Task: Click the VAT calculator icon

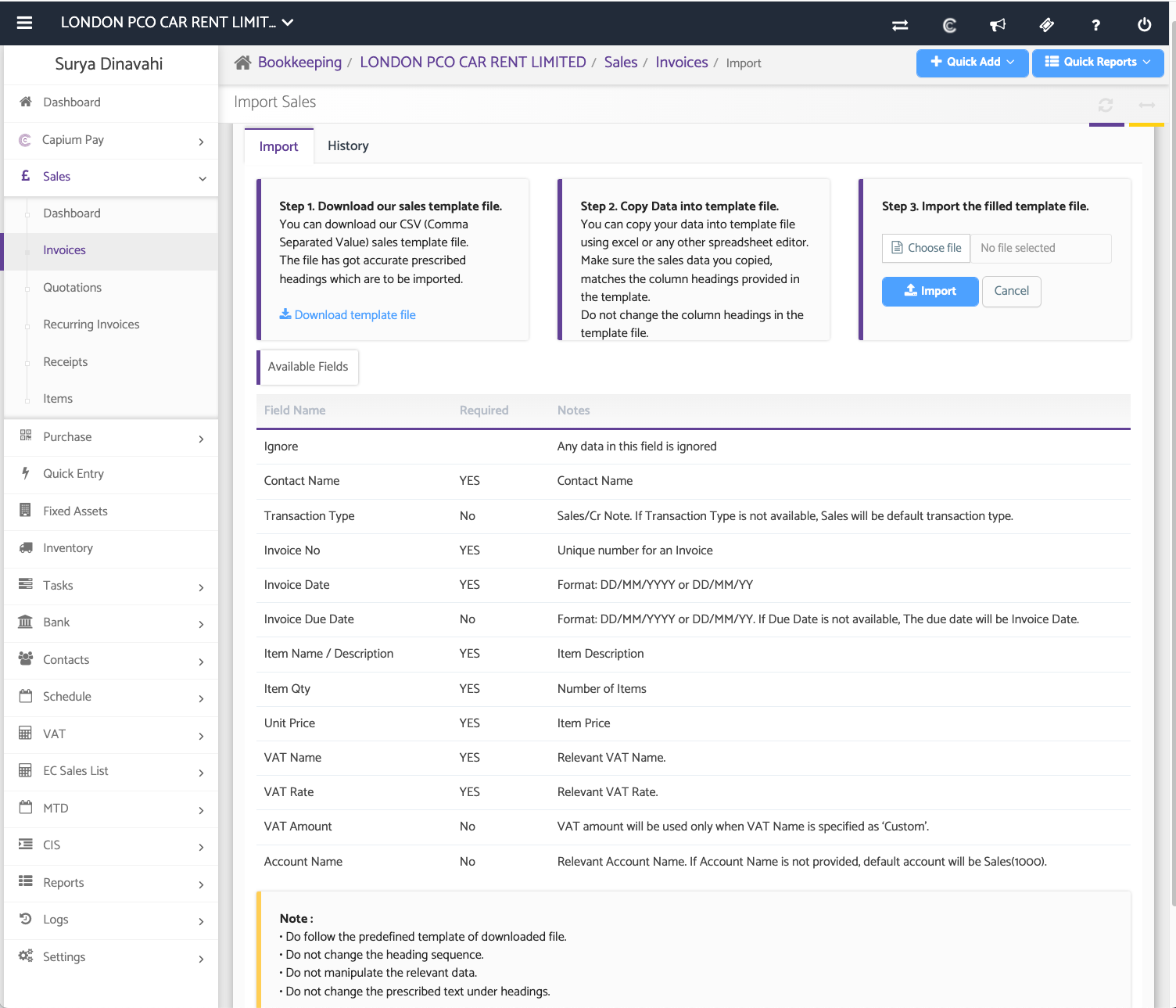Action: (26, 733)
